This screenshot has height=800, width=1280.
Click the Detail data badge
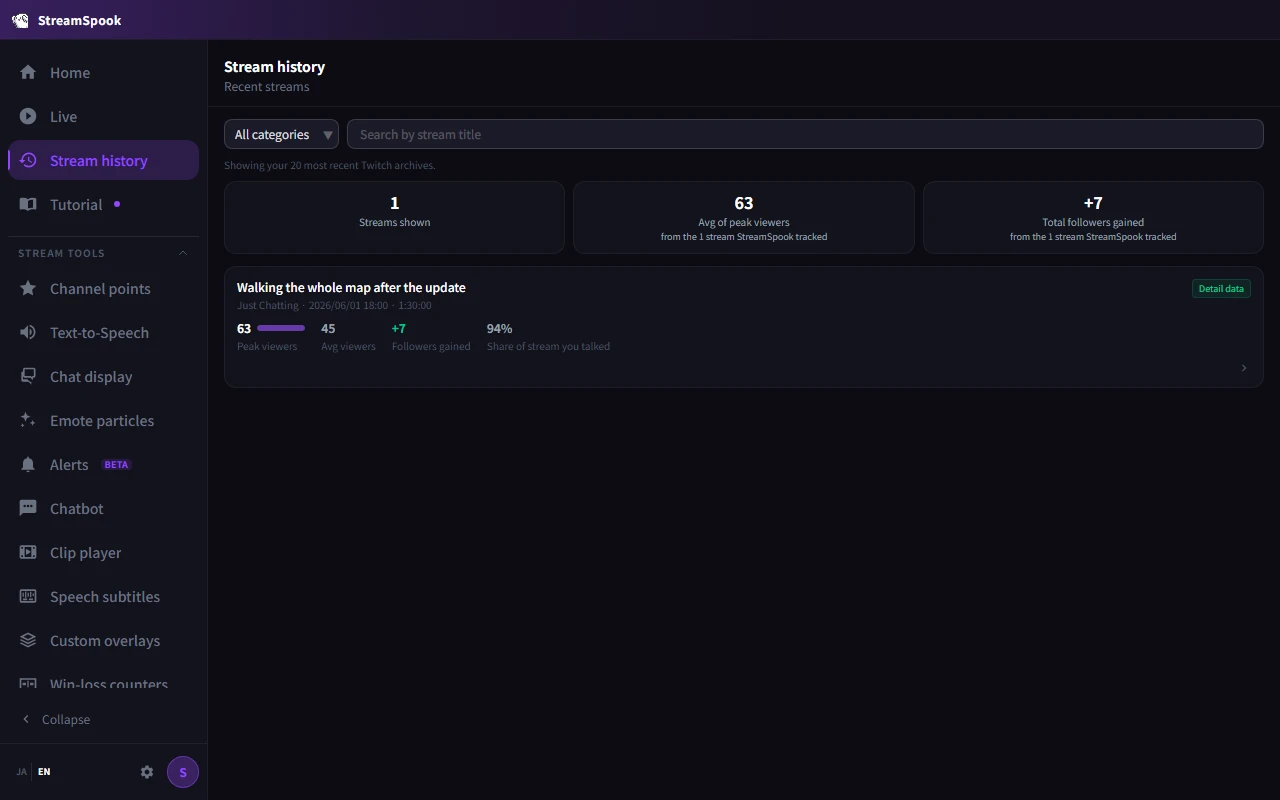coord(1221,288)
